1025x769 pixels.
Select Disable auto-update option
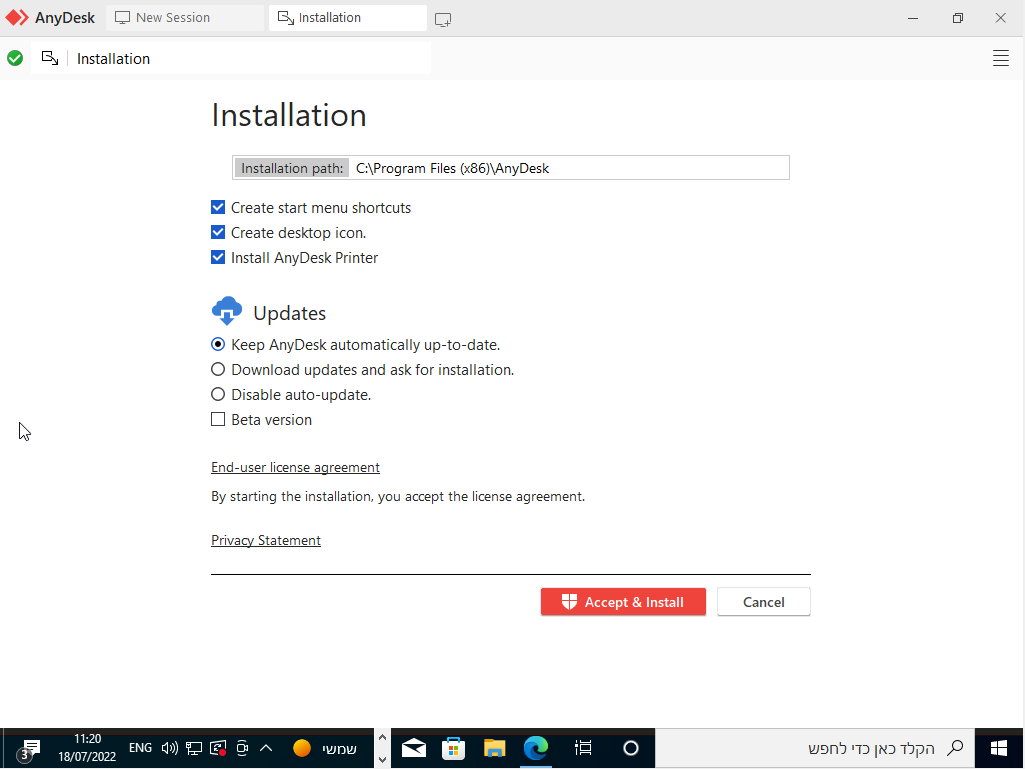coord(218,394)
